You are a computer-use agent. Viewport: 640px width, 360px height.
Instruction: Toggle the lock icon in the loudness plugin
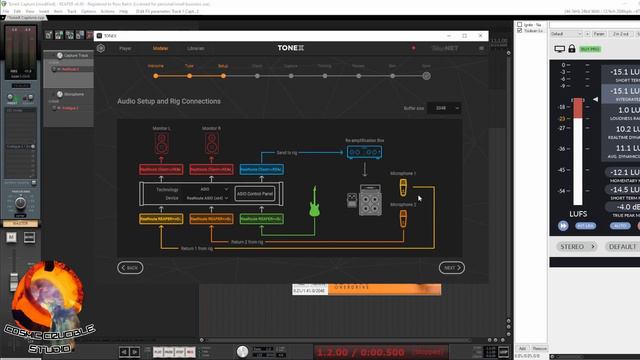(x=572, y=49)
